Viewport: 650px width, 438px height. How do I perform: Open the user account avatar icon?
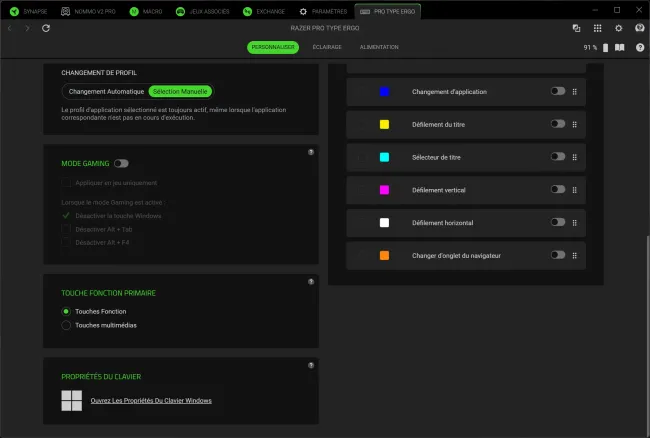click(x=640, y=28)
